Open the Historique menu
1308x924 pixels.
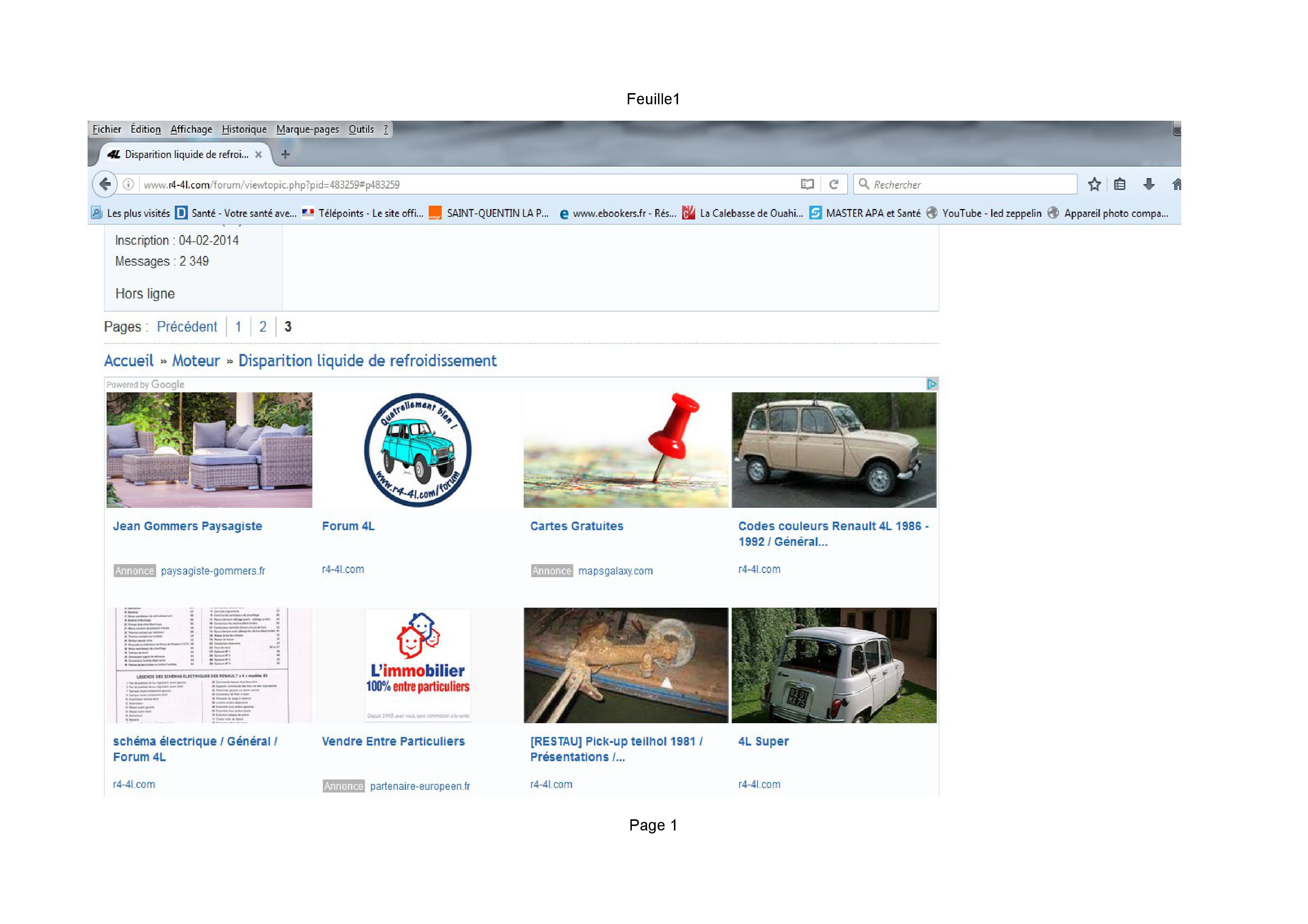[244, 129]
